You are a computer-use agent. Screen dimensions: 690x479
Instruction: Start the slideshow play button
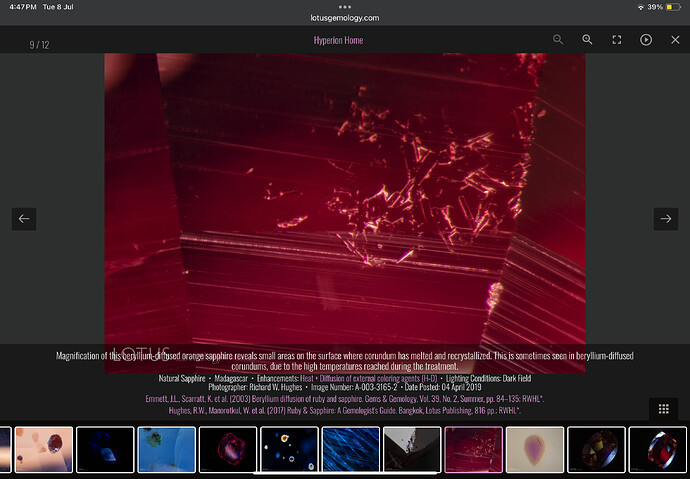pyautogui.click(x=646, y=40)
